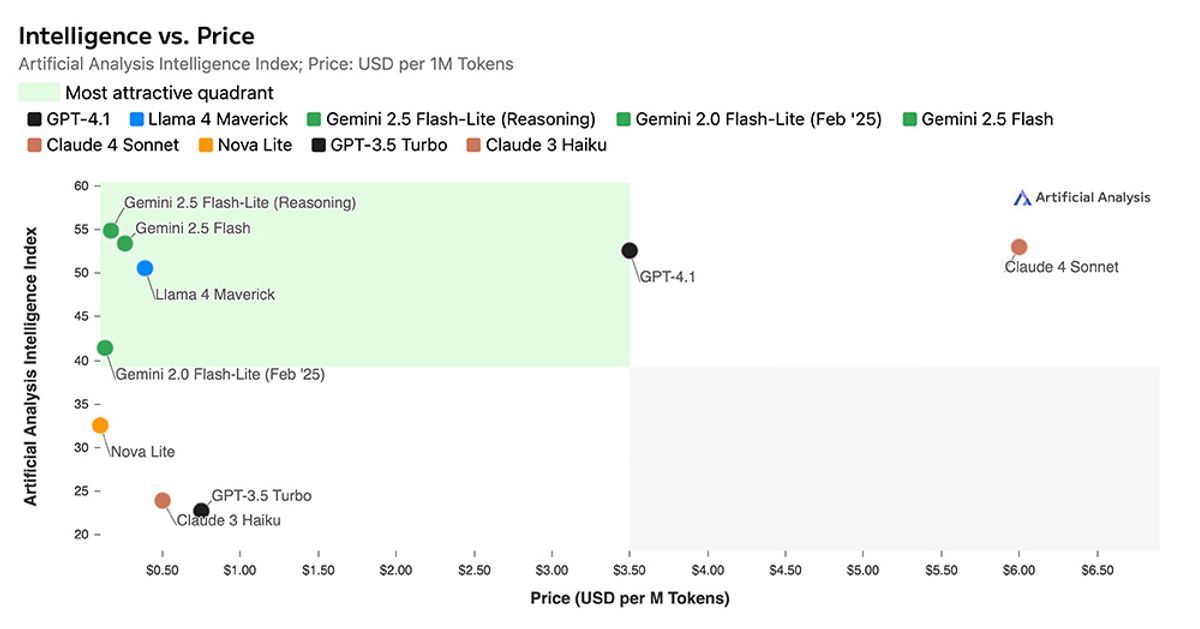Viewport: 1200px width, 629px height.
Task: Click Gemini 2.0 Flash-Lite data point on chart
Action: [105, 348]
